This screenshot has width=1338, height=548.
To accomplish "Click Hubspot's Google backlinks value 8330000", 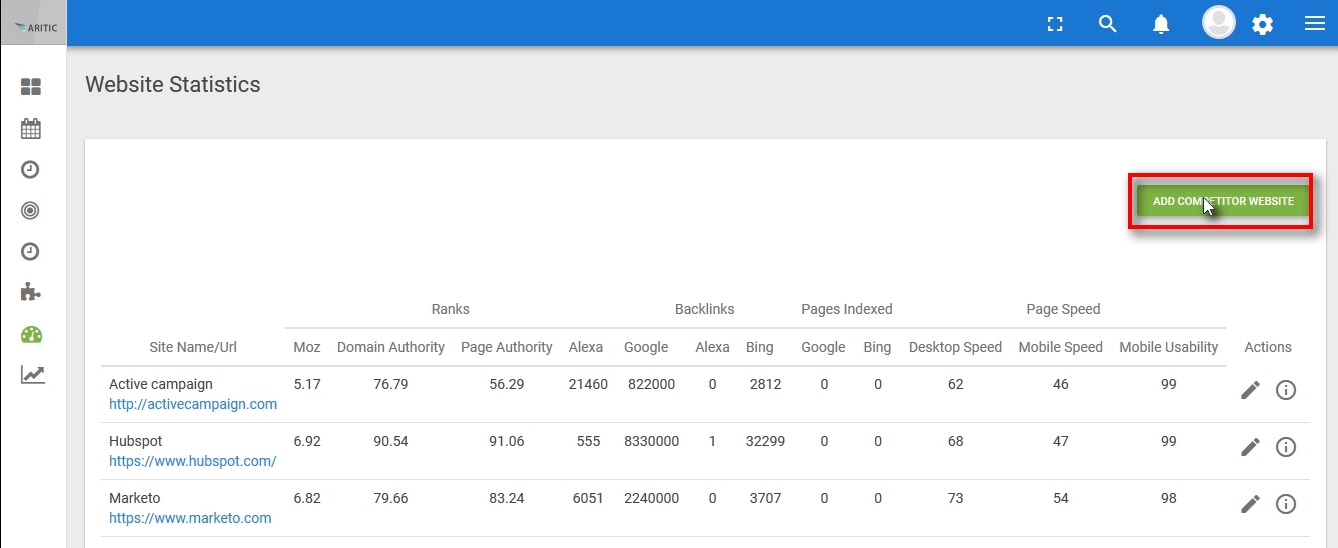I will tap(652, 441).
